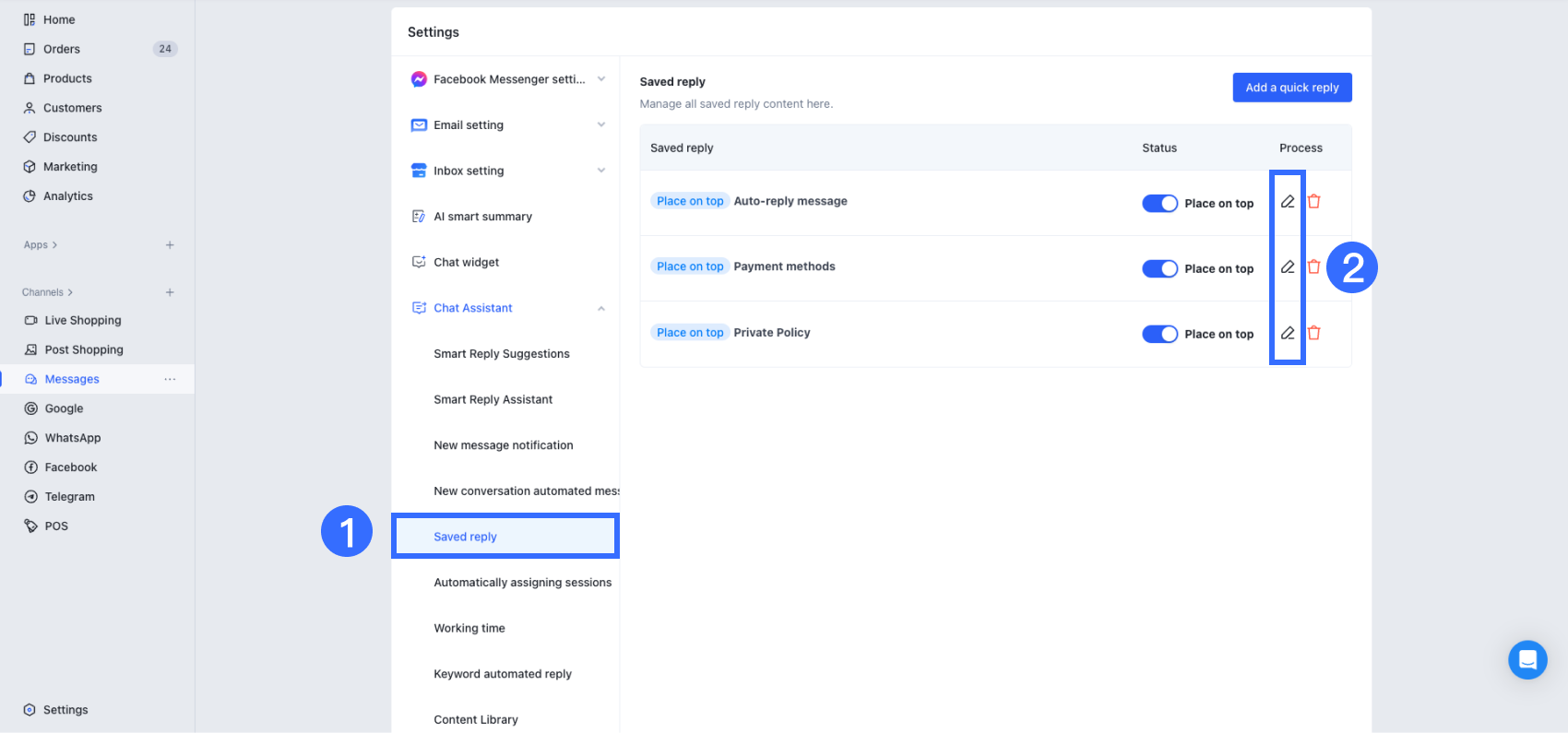Open Settings at the sidebar bottom
This screenshot has width=1568, height=733.
[x=65, y=710]
